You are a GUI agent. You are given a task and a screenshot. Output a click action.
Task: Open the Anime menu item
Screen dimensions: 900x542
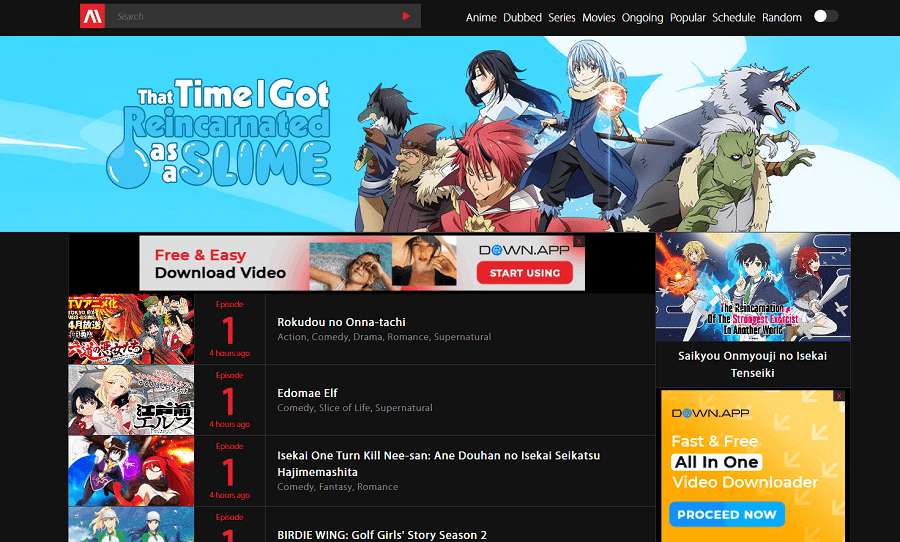click(x=481, y=17)
